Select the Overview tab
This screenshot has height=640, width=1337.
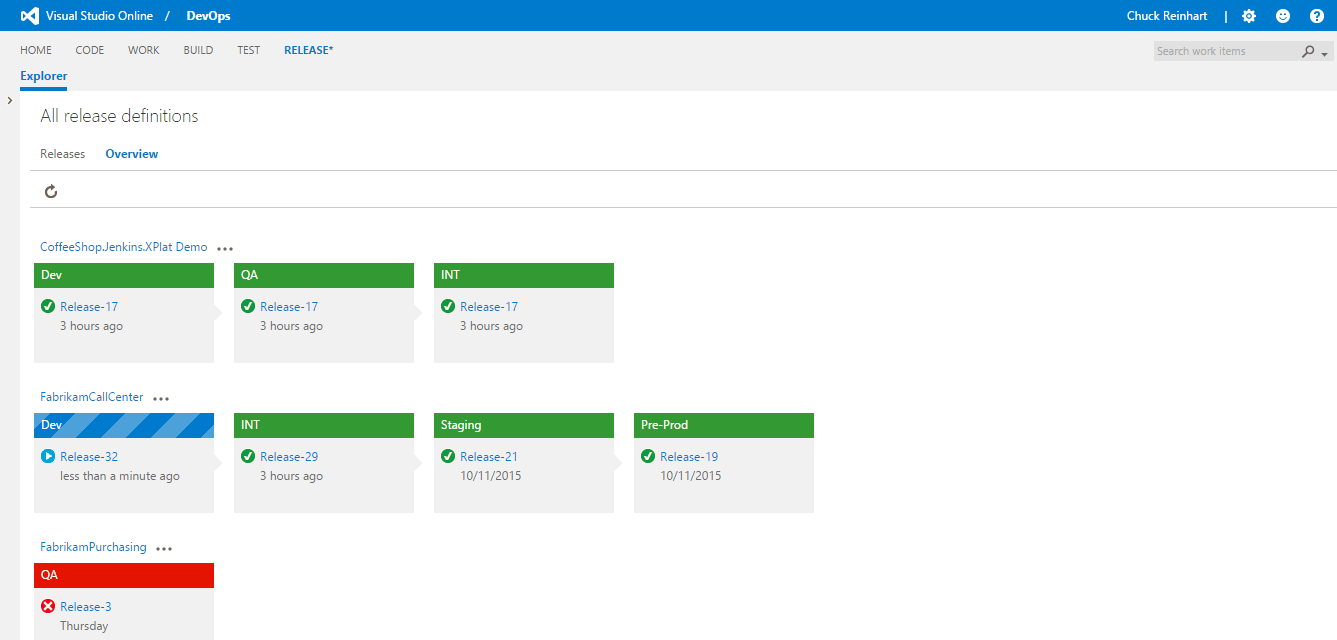coord(132,154)
